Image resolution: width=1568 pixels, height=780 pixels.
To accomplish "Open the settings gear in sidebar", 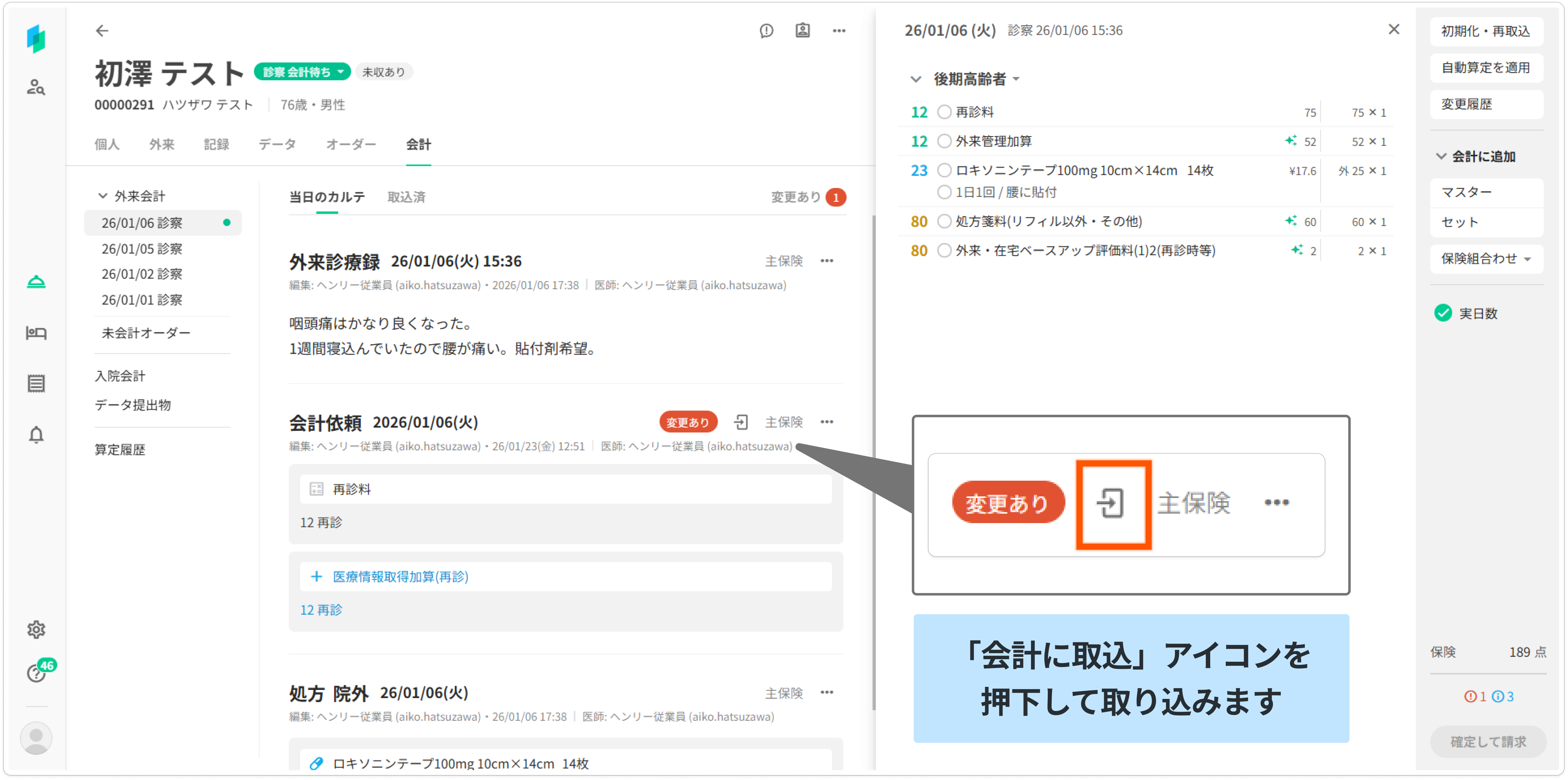I will pyautogui.click(x=36, y=629).
